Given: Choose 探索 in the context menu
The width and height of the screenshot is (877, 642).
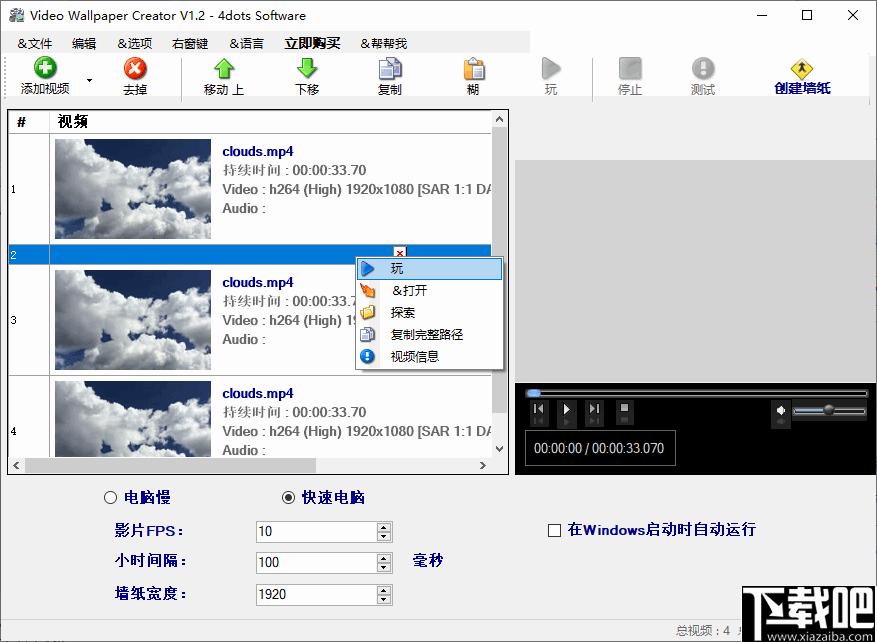Looking at the screenshot, I should point(429,313).
